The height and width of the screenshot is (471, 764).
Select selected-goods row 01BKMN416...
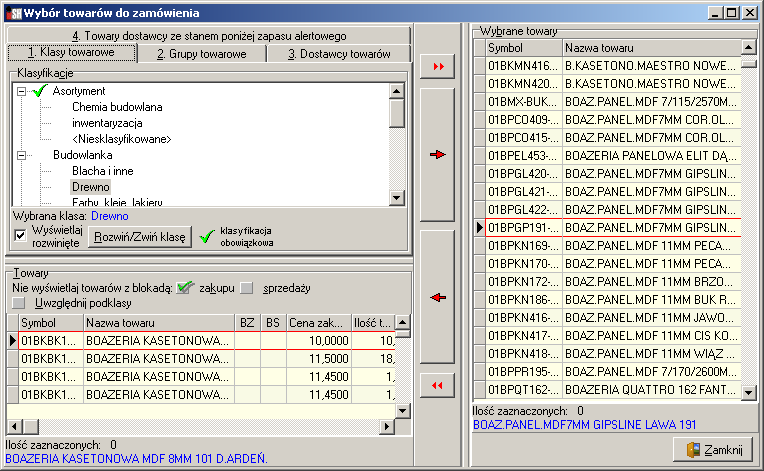pyautogui.click(x=608, y=66)
